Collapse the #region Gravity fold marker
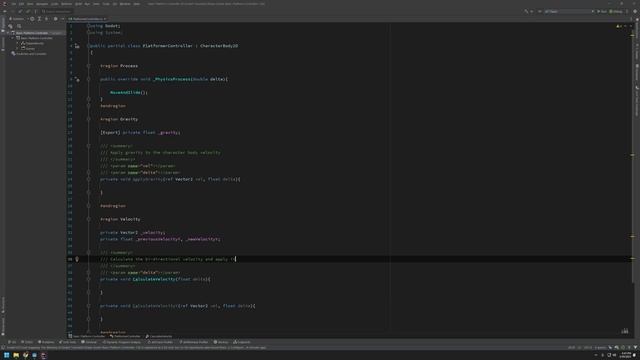 (x=89, y=120)
